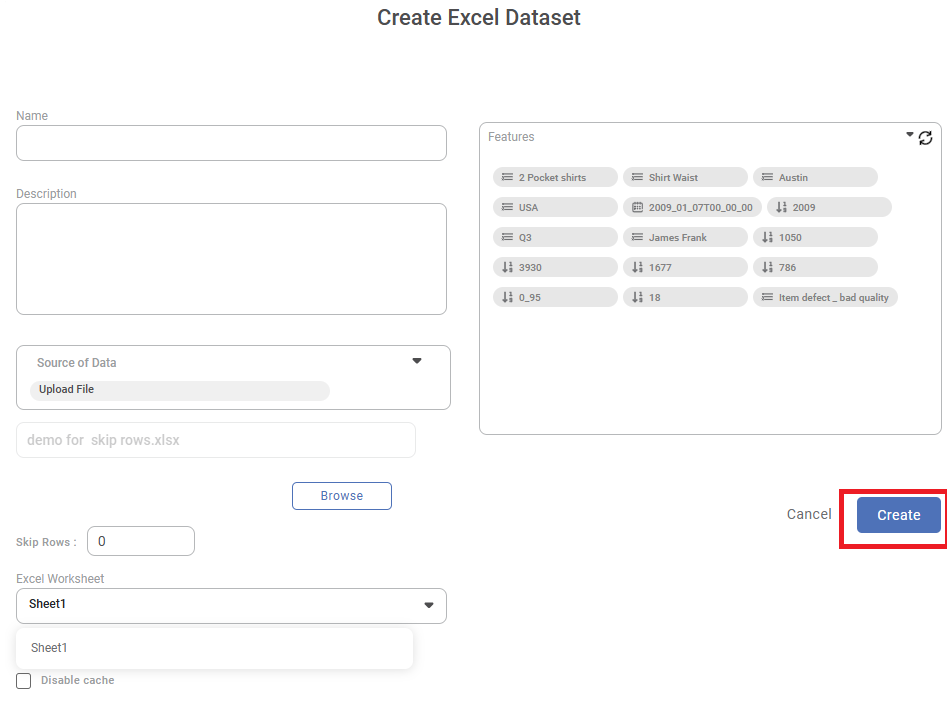Select Sheet1 from the worksheet list
This screenshot has height=726, width=947.
(x=50, y=648)
